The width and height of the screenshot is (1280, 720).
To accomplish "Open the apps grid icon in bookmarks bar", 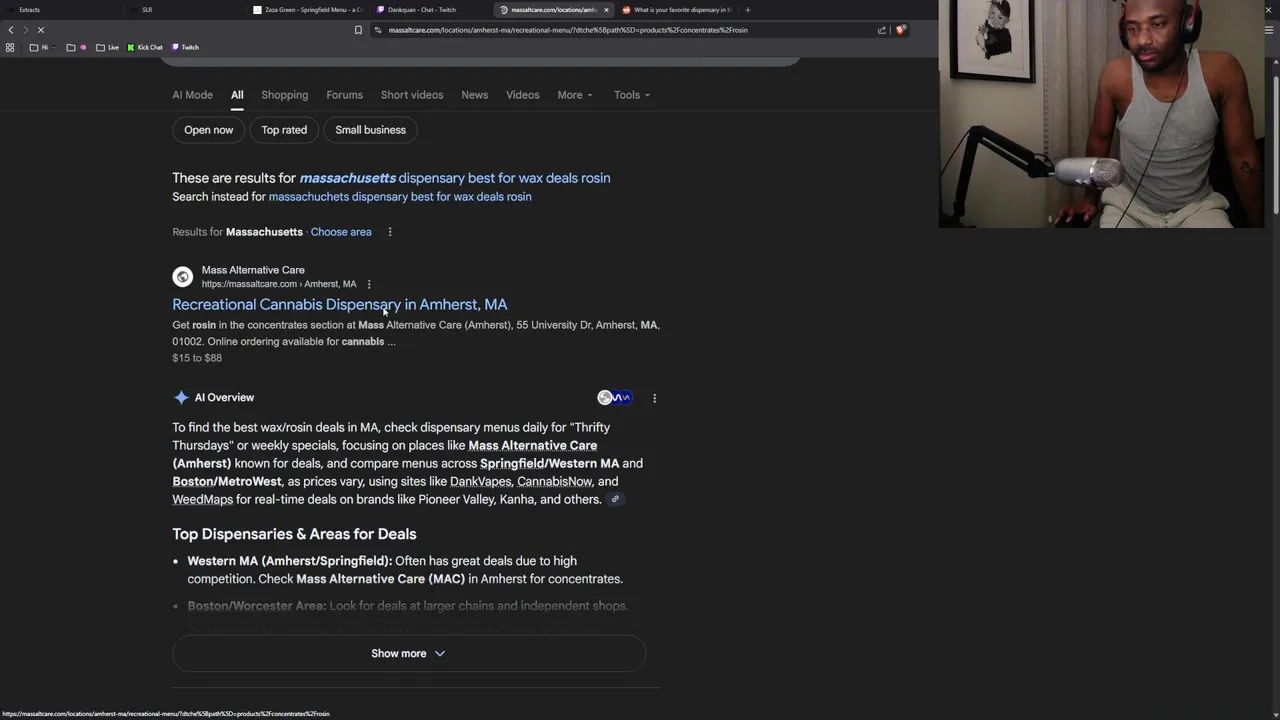I will 10,47.
